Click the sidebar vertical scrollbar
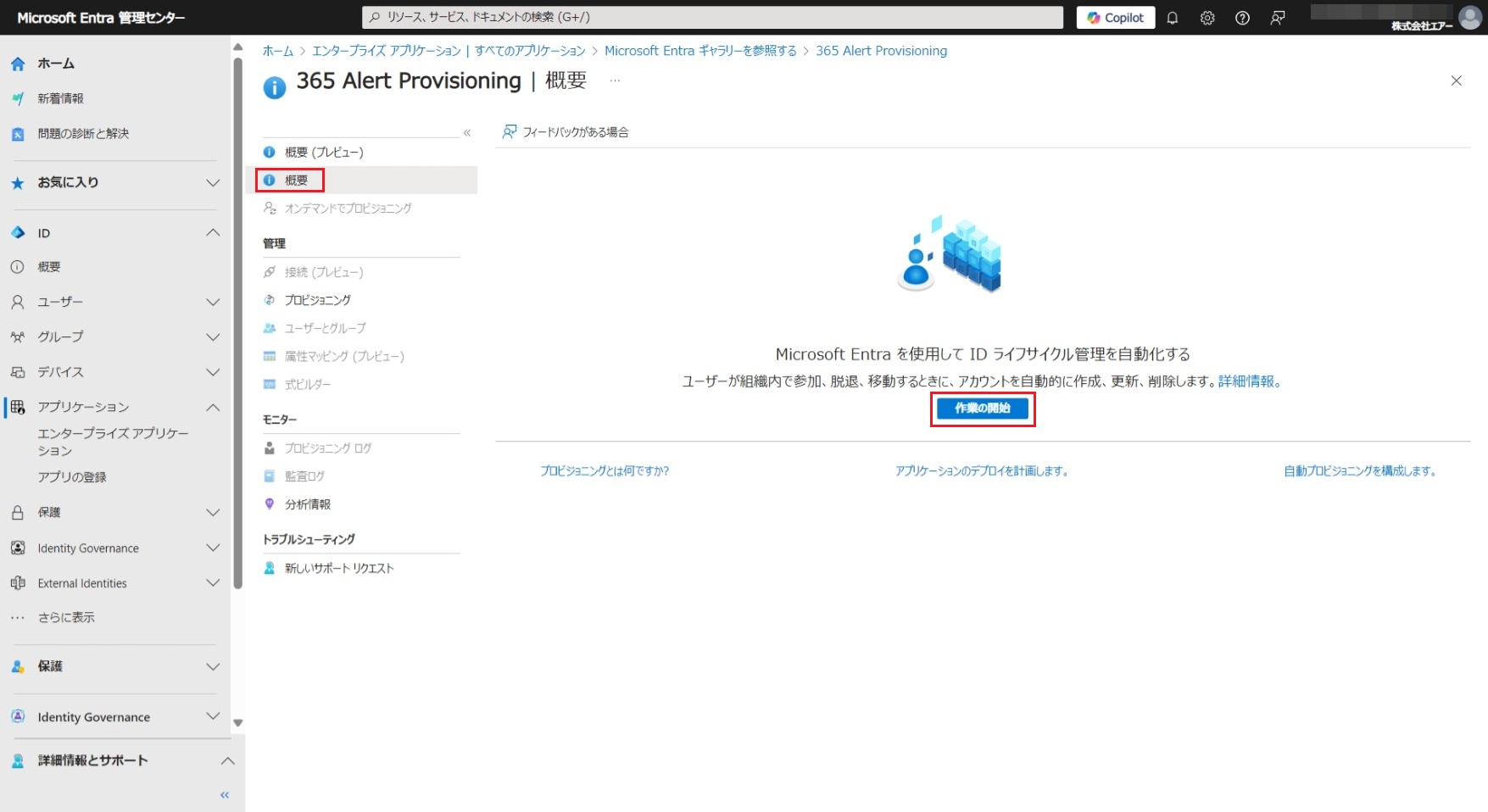The height and width of the screenshot is (812, 1488). [x=238, y=322]
